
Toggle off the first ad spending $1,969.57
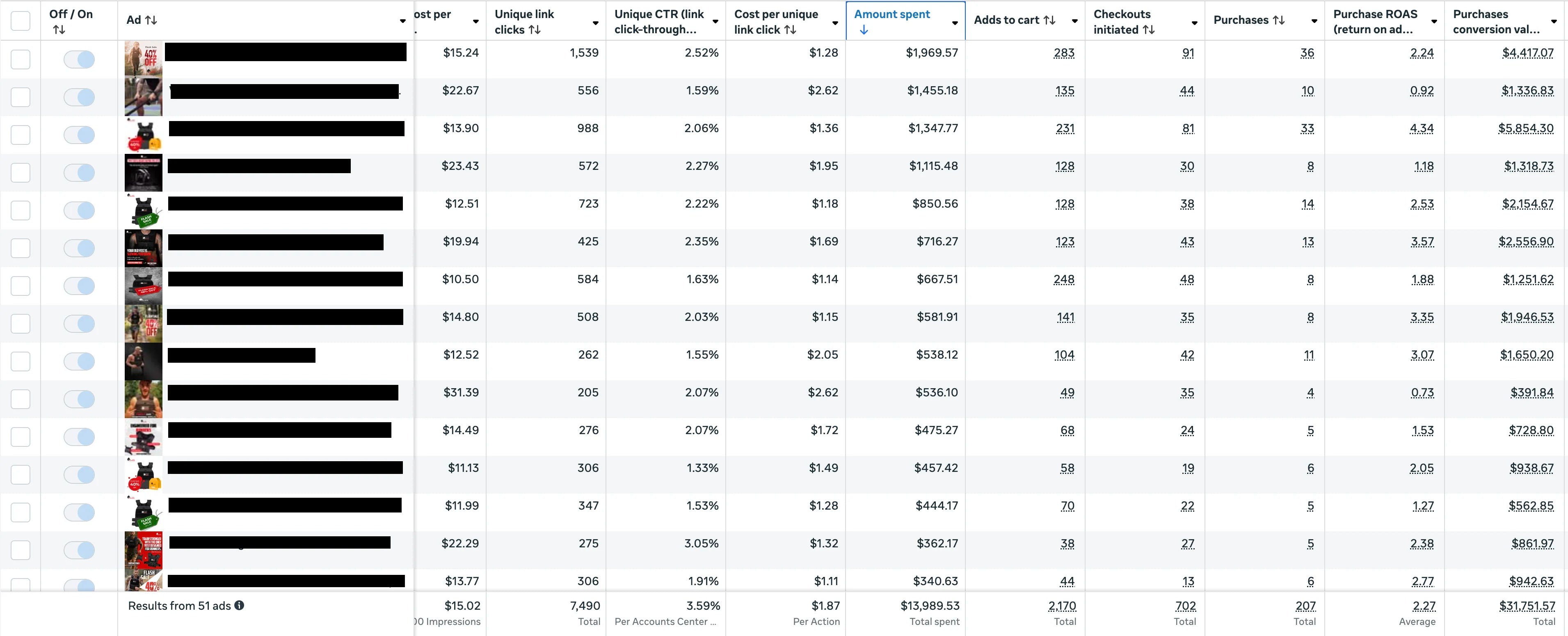tap(79, 59)
